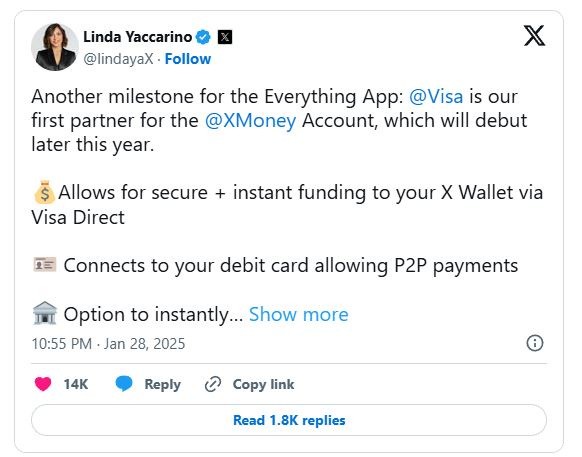Click the blue verified checkmark badge

click(203, 37)
